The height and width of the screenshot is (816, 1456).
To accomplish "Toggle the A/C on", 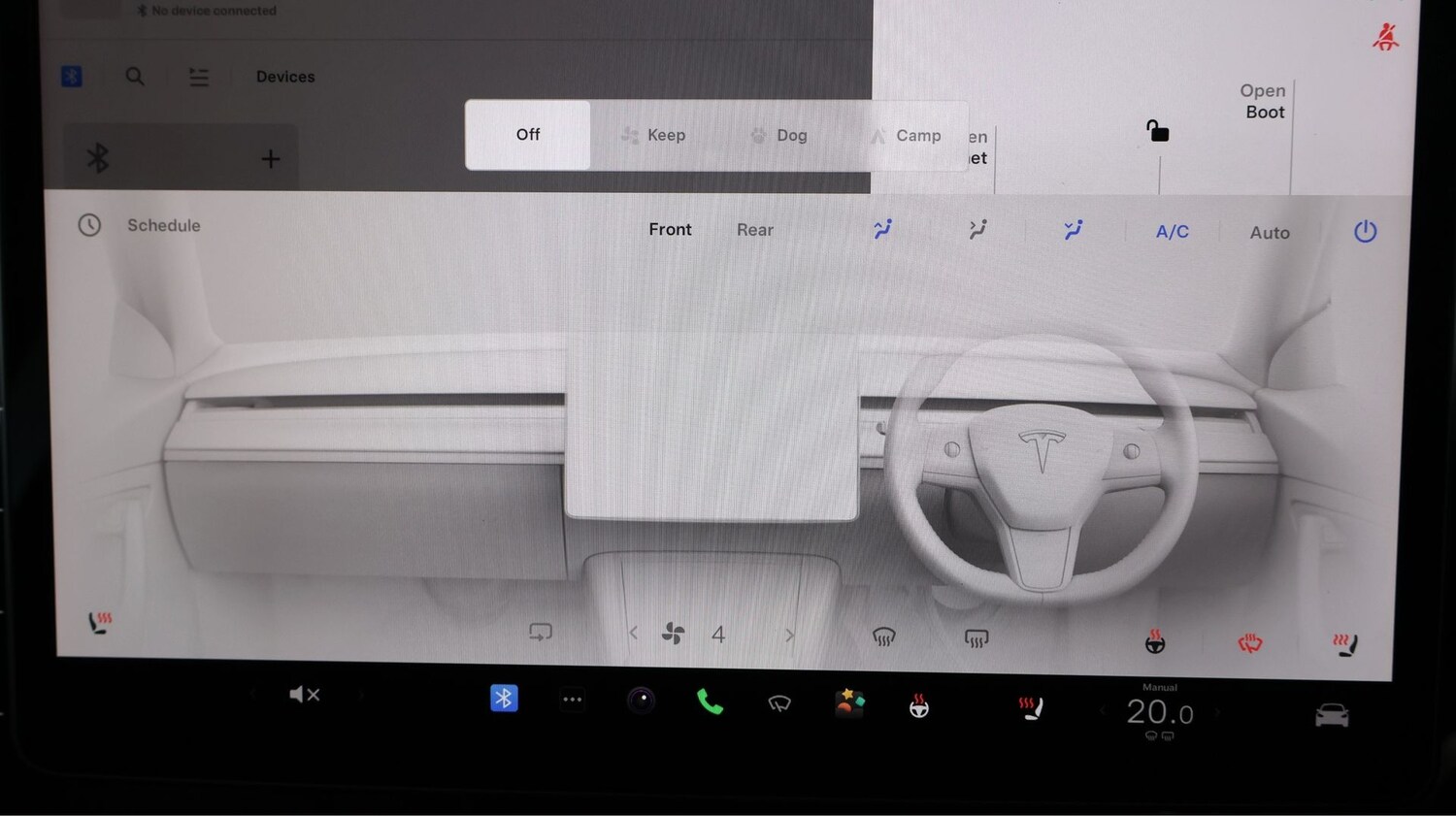I will point(1172,231).
